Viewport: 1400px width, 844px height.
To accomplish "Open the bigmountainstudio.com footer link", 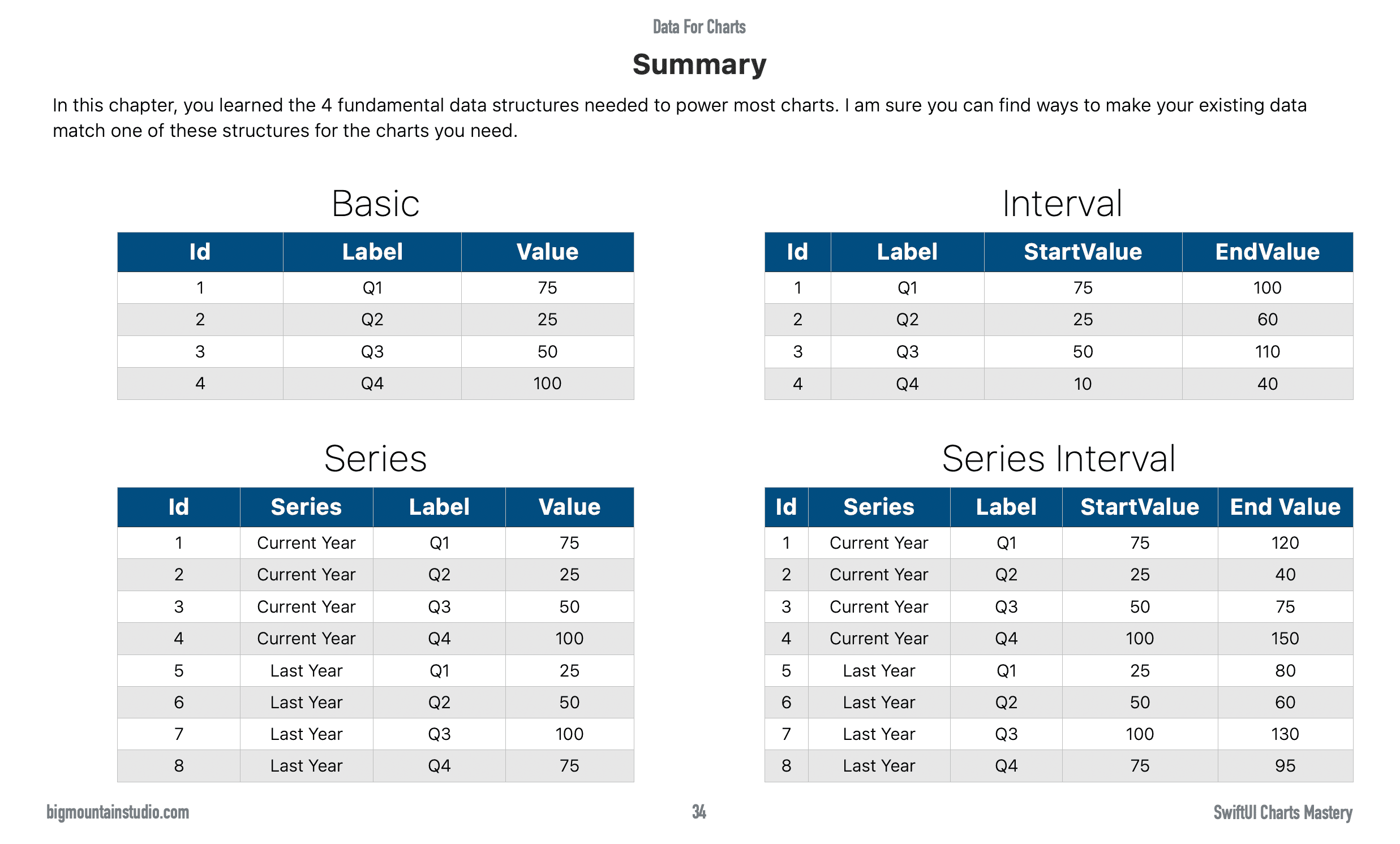I will click(118, 812).
